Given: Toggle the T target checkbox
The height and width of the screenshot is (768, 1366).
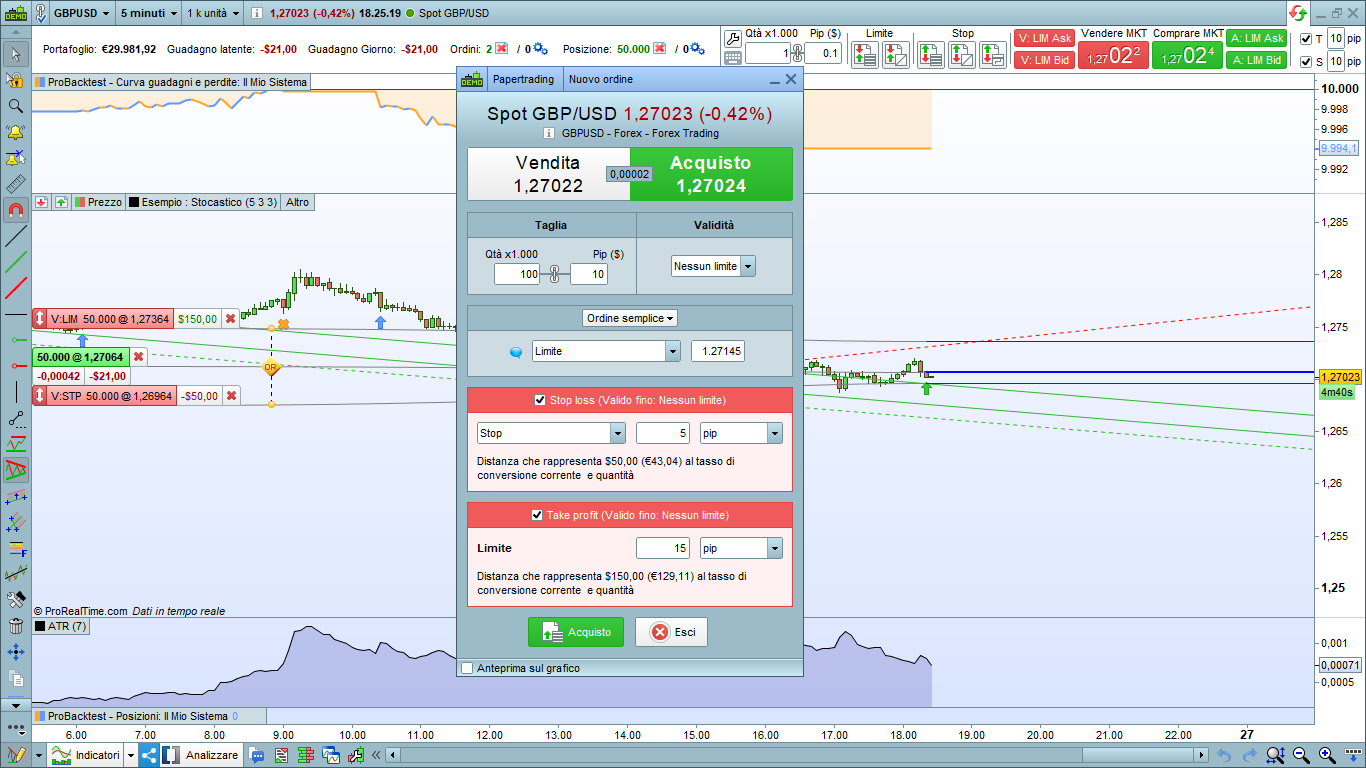Looking at the screenshot, I should click(1305, 39).
